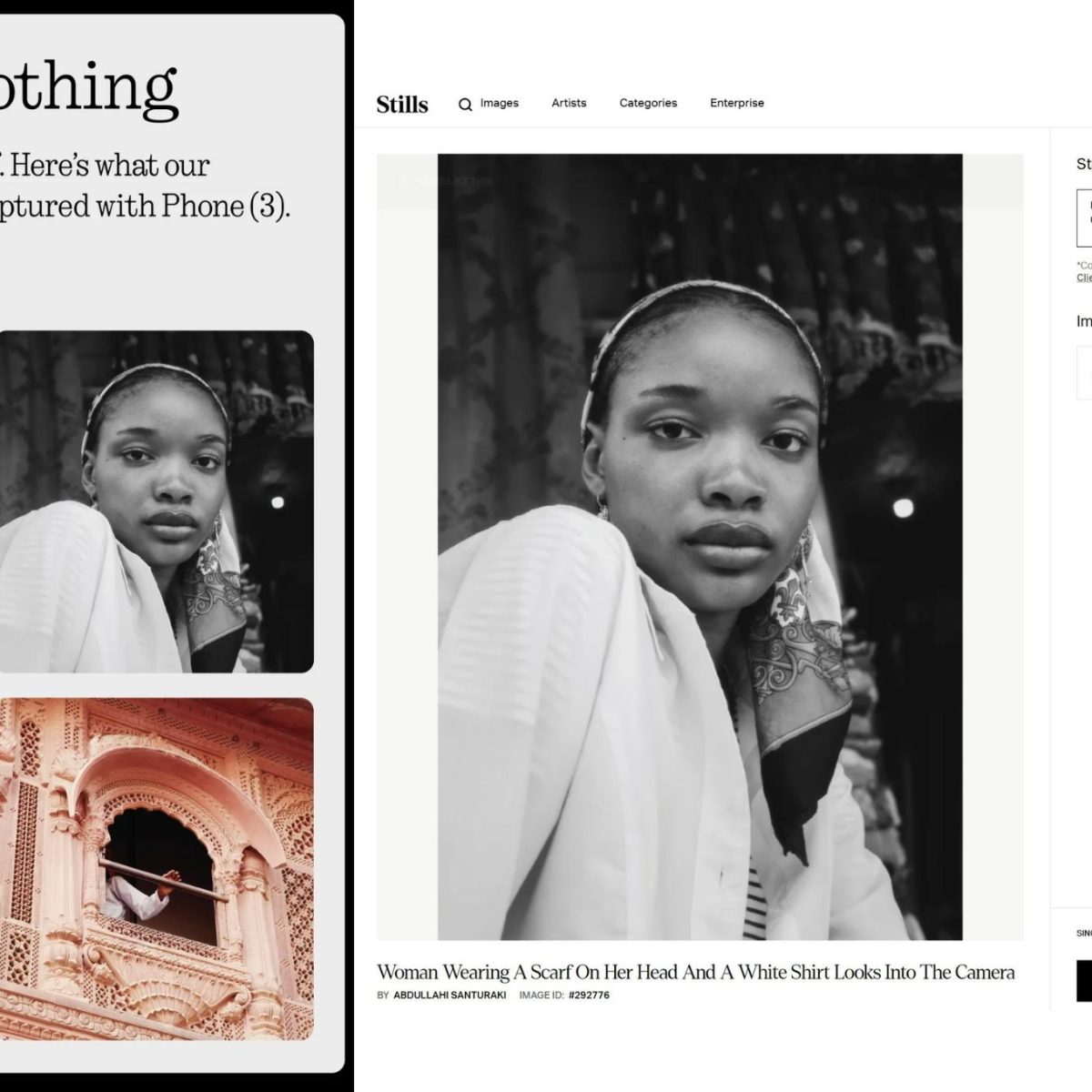Click the black button at bottom right
The height and width of the screenshot is (1092, 1092).
(1084, 980)
